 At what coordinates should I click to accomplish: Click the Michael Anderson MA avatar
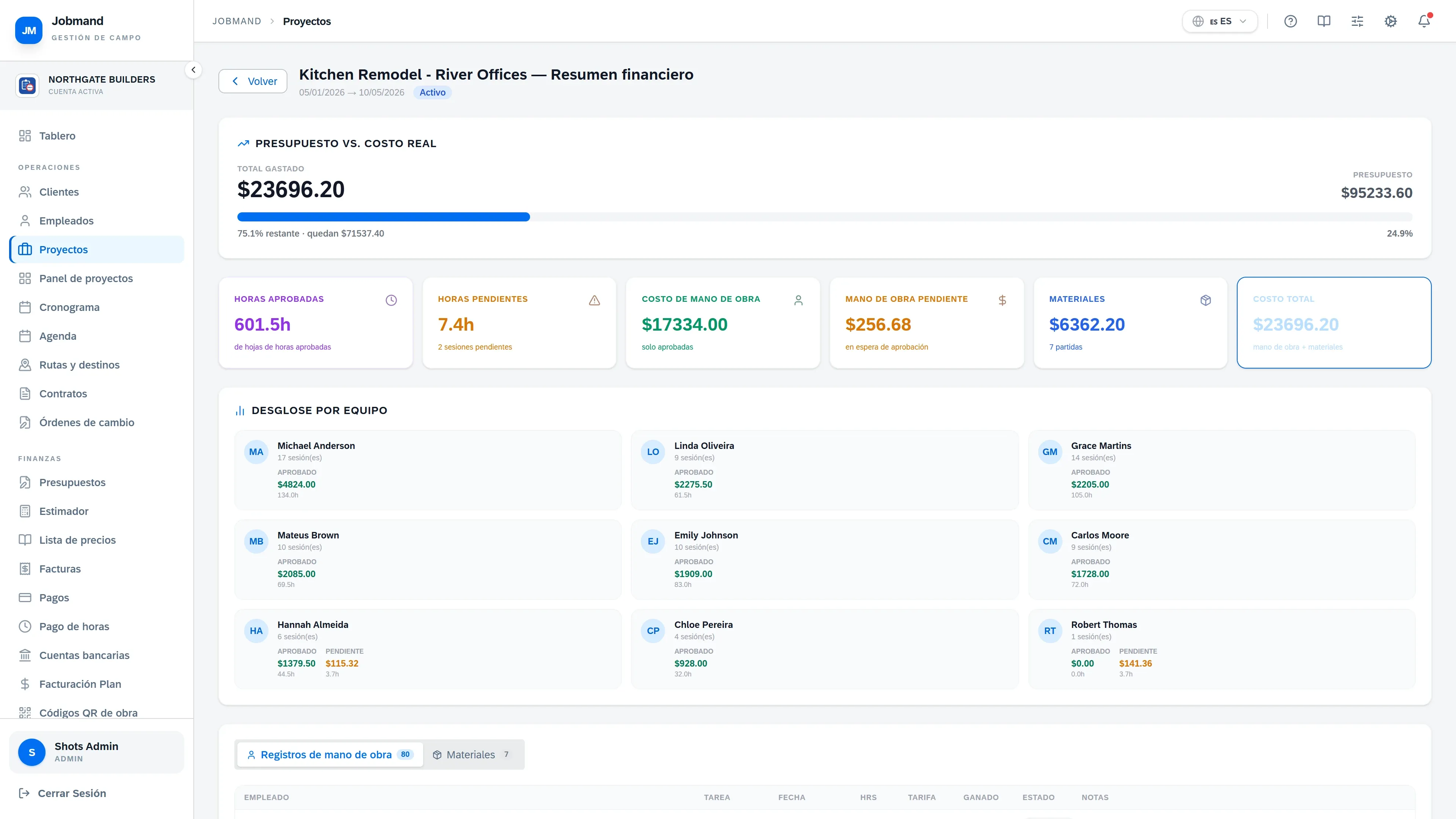[256, 452]
